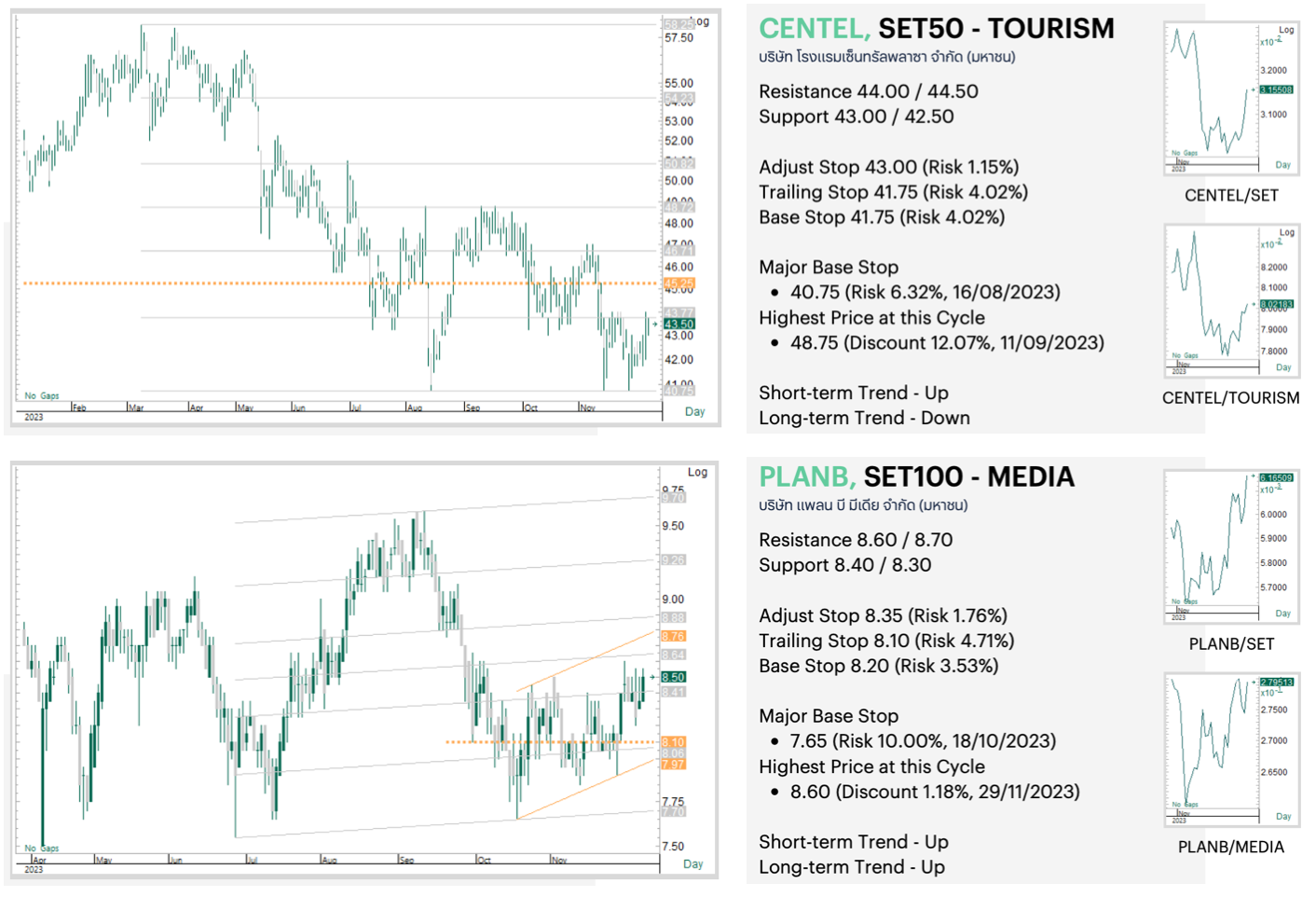Click the 6.16509 value tag in PLANB/SET chart
The height and width of the screenshot is (897, 1316).
pos(1276,477)
